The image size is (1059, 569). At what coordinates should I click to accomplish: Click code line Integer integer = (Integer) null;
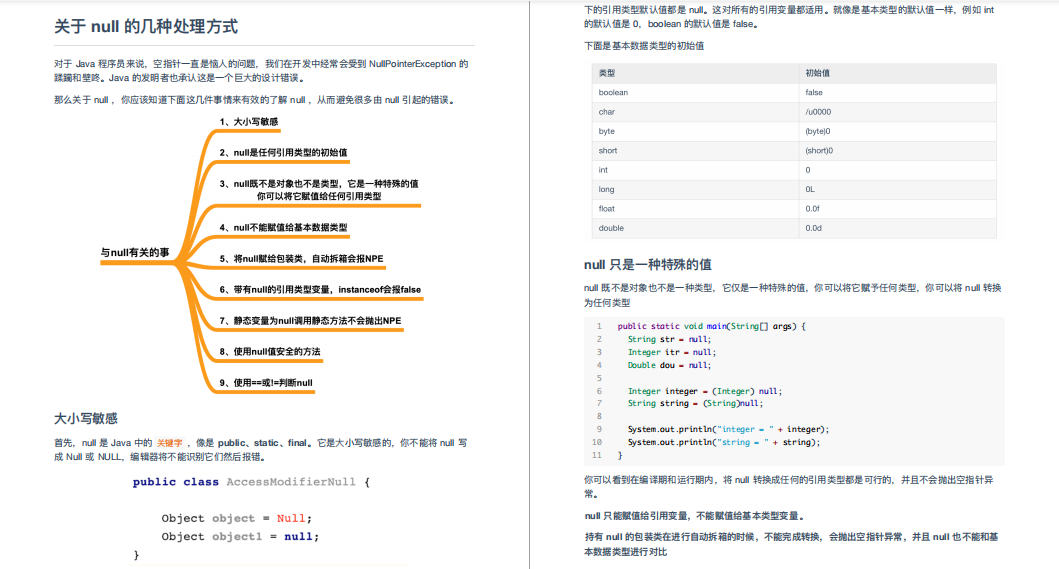point(704,391)
